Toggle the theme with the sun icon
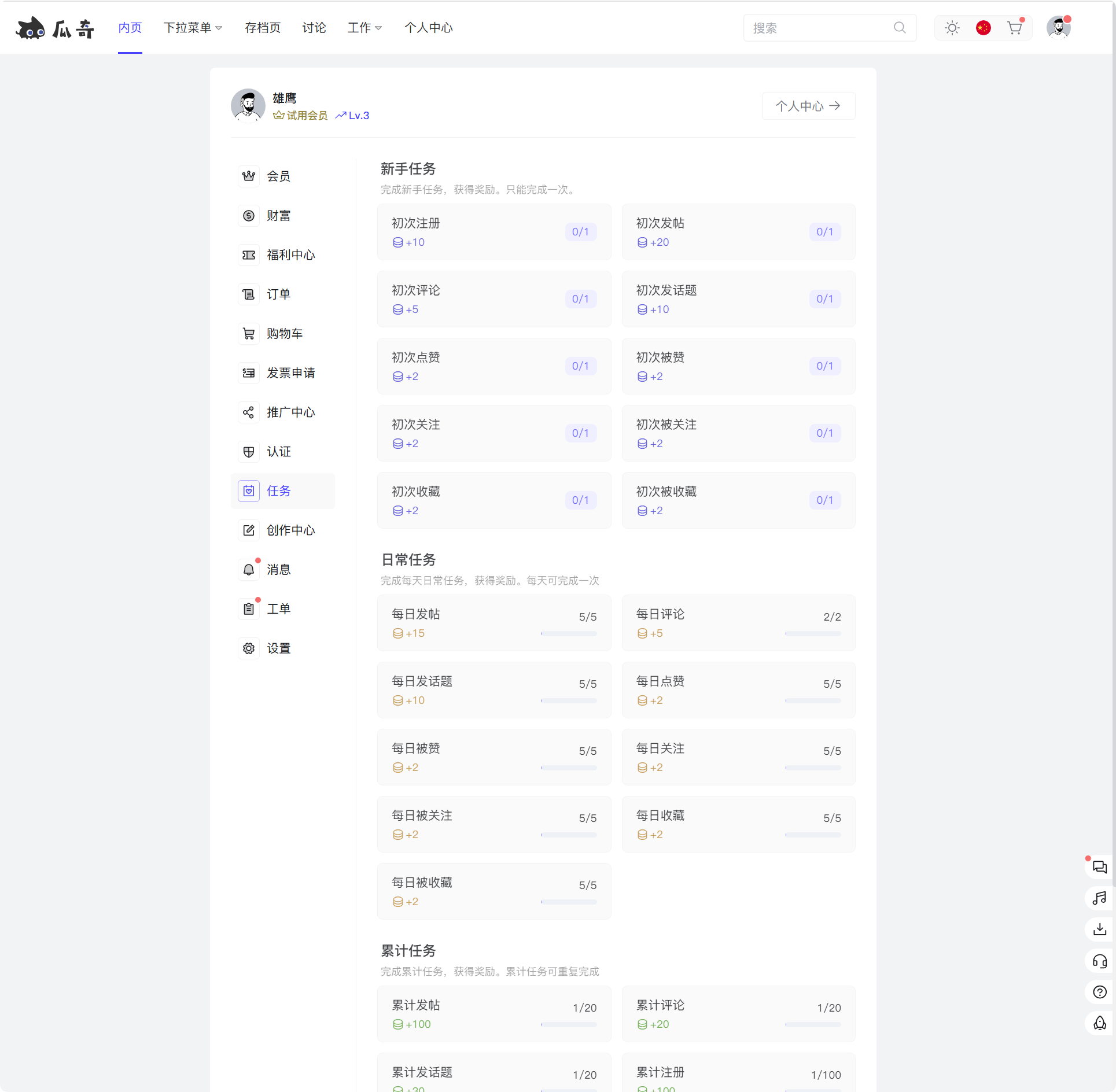Screen dimensions: 1116x1092 point(952,27)
